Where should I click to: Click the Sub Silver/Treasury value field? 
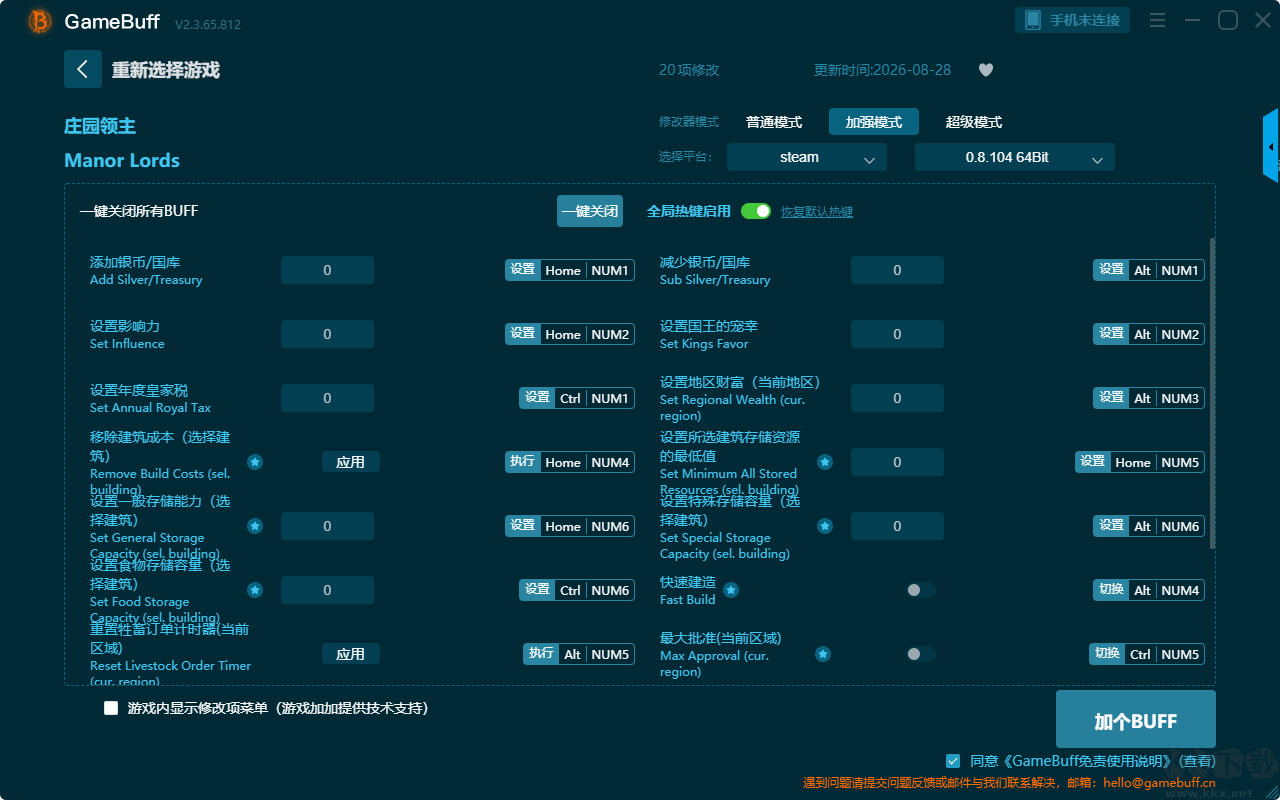(897, 270)
